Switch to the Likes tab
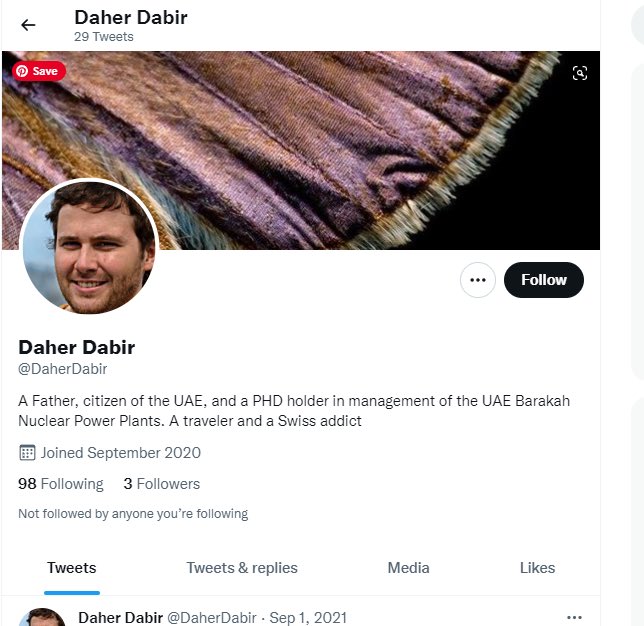 (537, 568)
